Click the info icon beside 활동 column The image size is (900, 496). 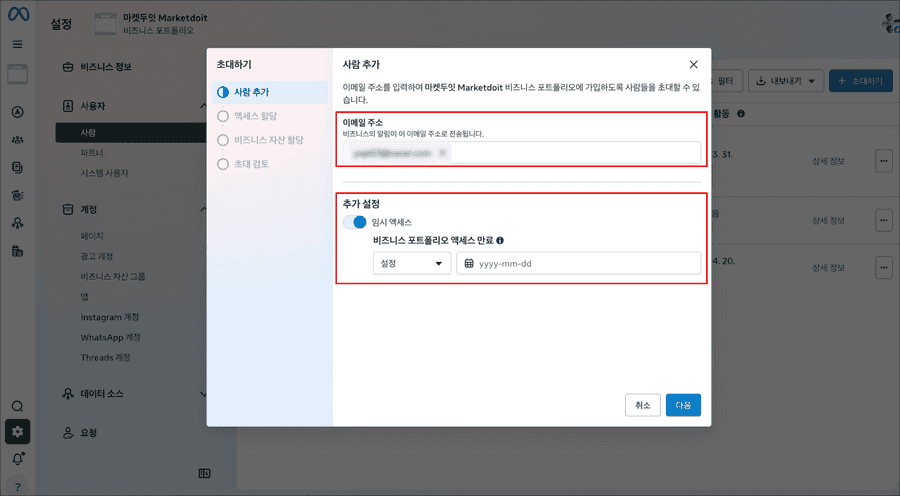coord(741,114)
